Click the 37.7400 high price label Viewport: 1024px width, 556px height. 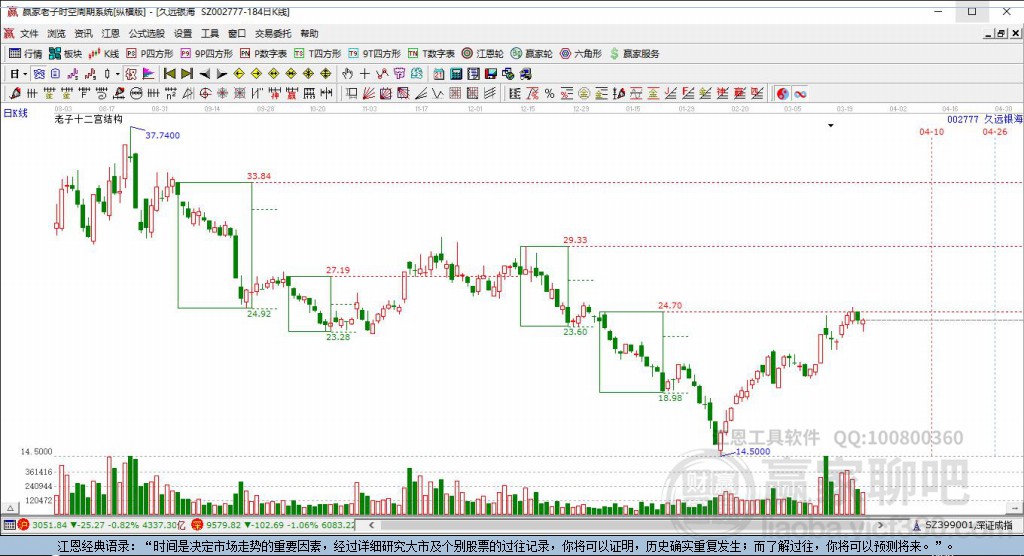[162, 135]
